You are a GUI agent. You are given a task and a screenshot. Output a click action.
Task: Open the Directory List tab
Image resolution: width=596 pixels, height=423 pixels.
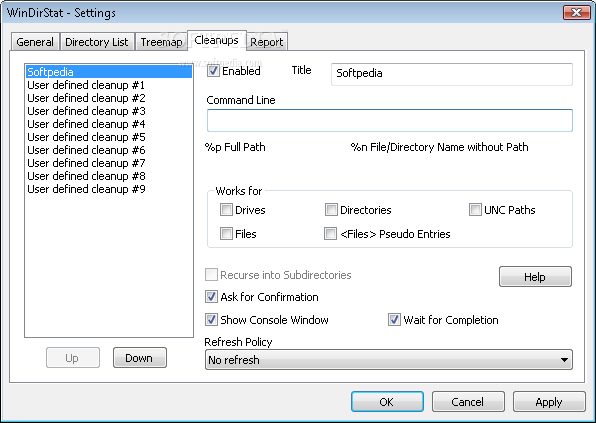coord(97,42)
